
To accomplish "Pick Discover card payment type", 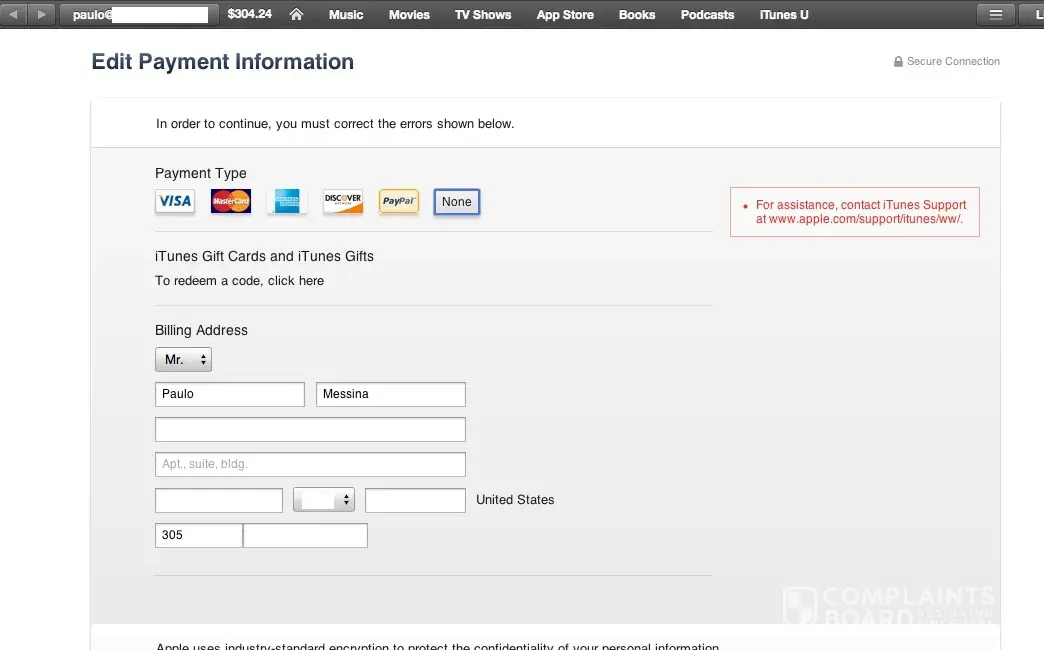I will coord(343,202).
